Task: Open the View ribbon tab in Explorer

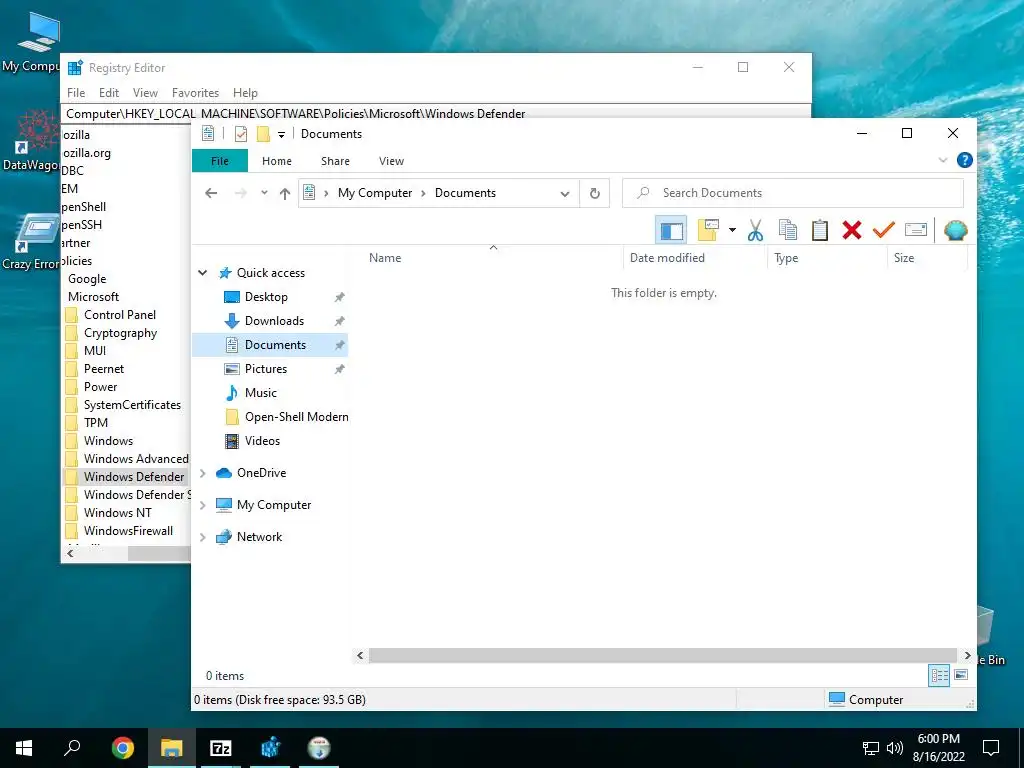Action: click(391, 161)
